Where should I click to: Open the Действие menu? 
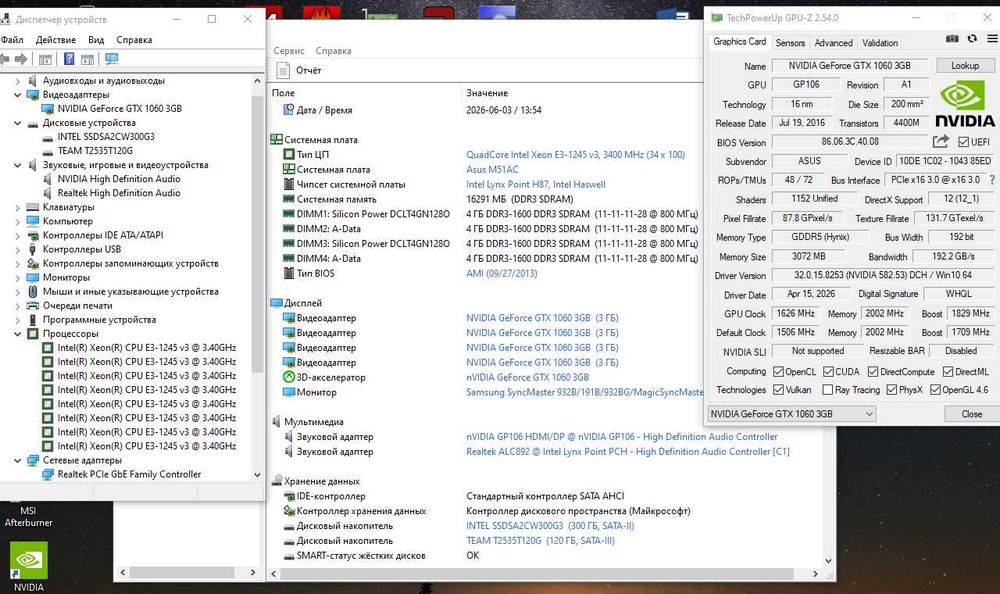tap(55, 40)
